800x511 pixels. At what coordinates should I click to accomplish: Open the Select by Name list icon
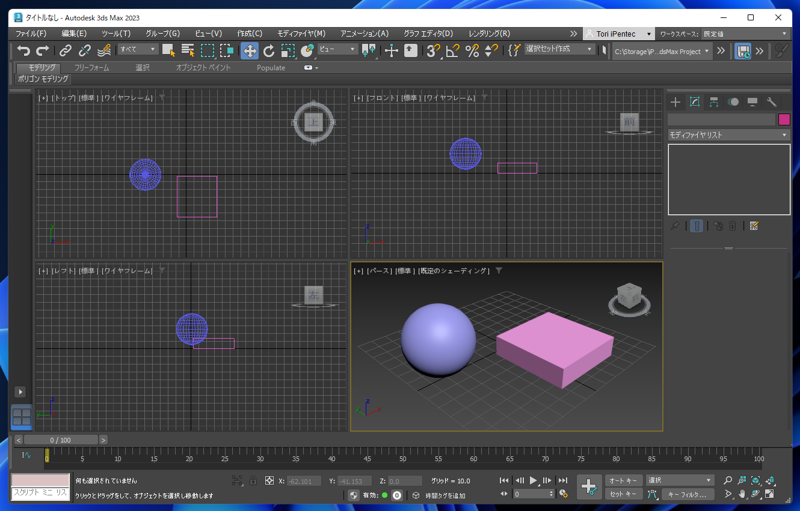(188, 50)
